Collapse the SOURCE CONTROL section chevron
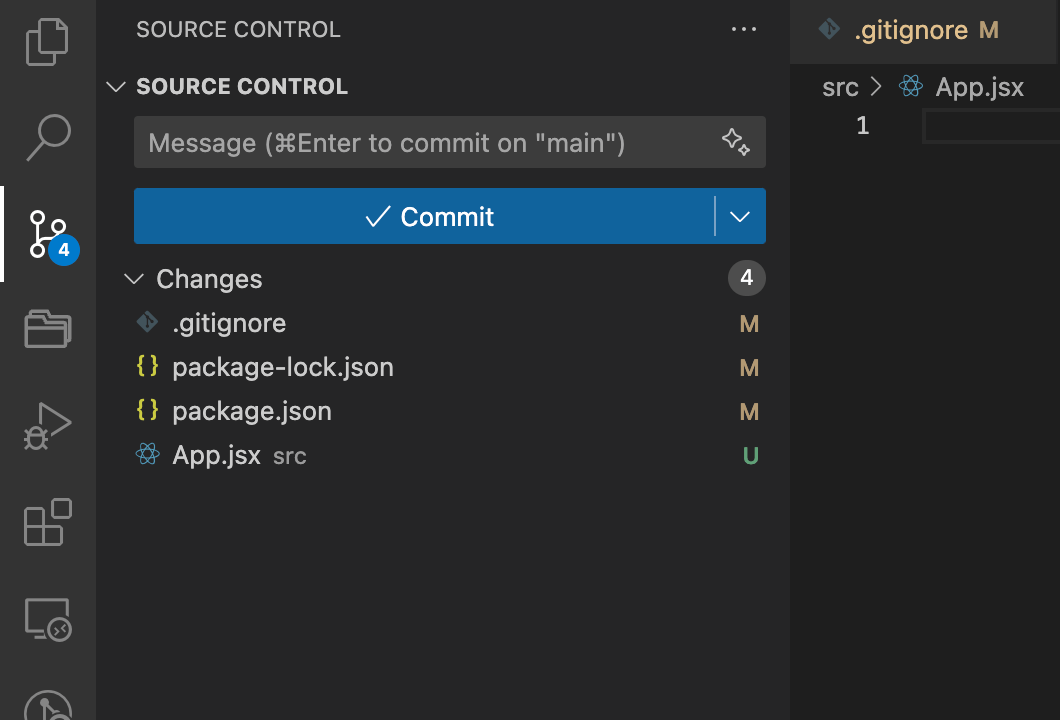 click(116, 87)
